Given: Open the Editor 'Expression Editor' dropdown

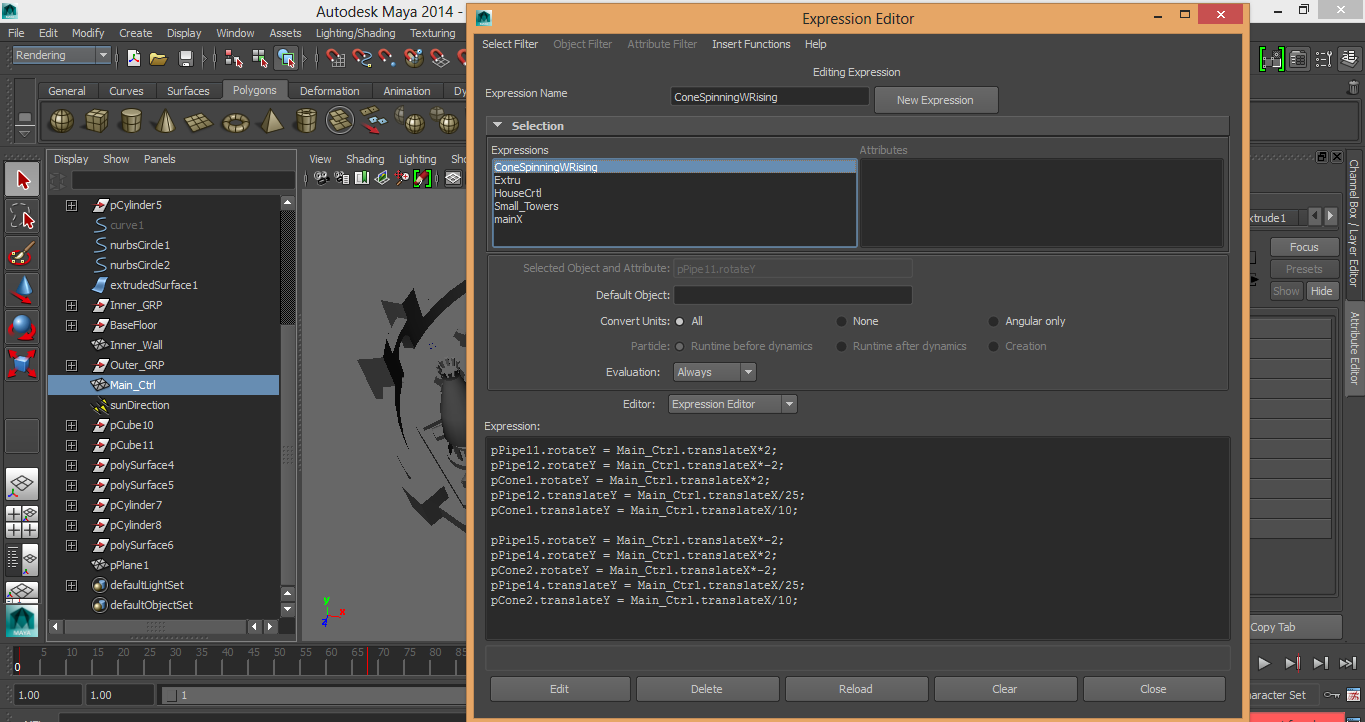Looking at the screenshot, I should 733,404.
